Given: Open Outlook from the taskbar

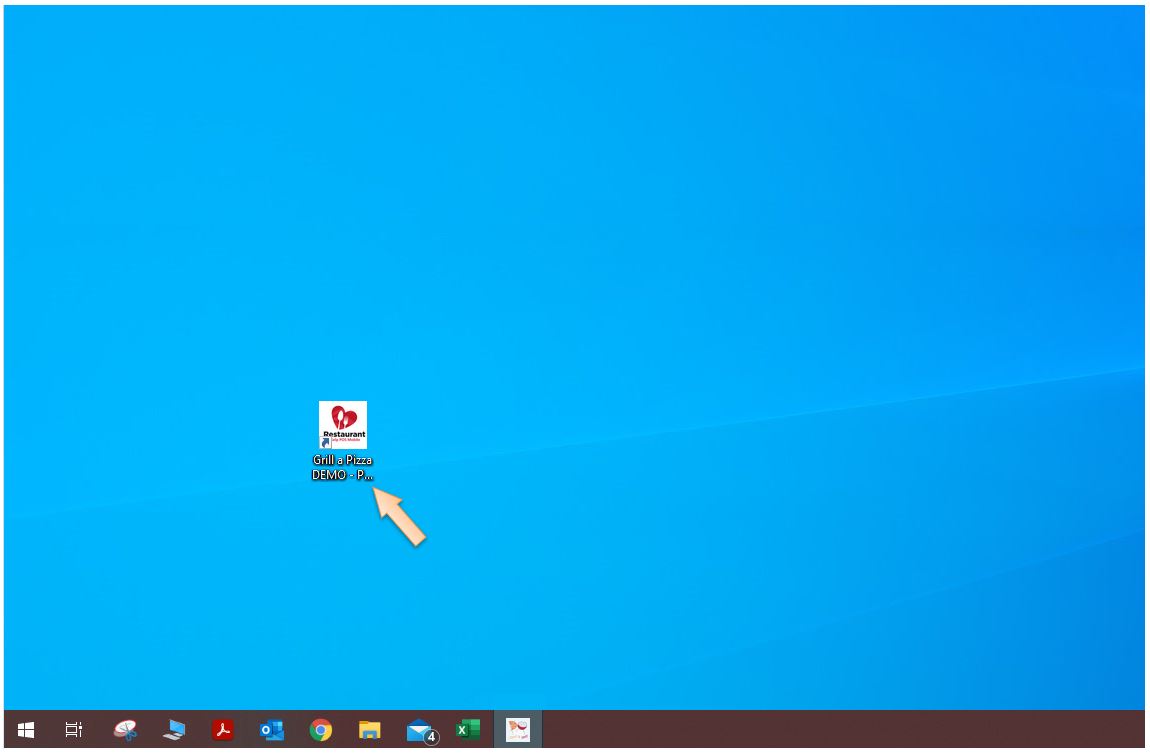Looking at the screenshot, I should (272, 730).
